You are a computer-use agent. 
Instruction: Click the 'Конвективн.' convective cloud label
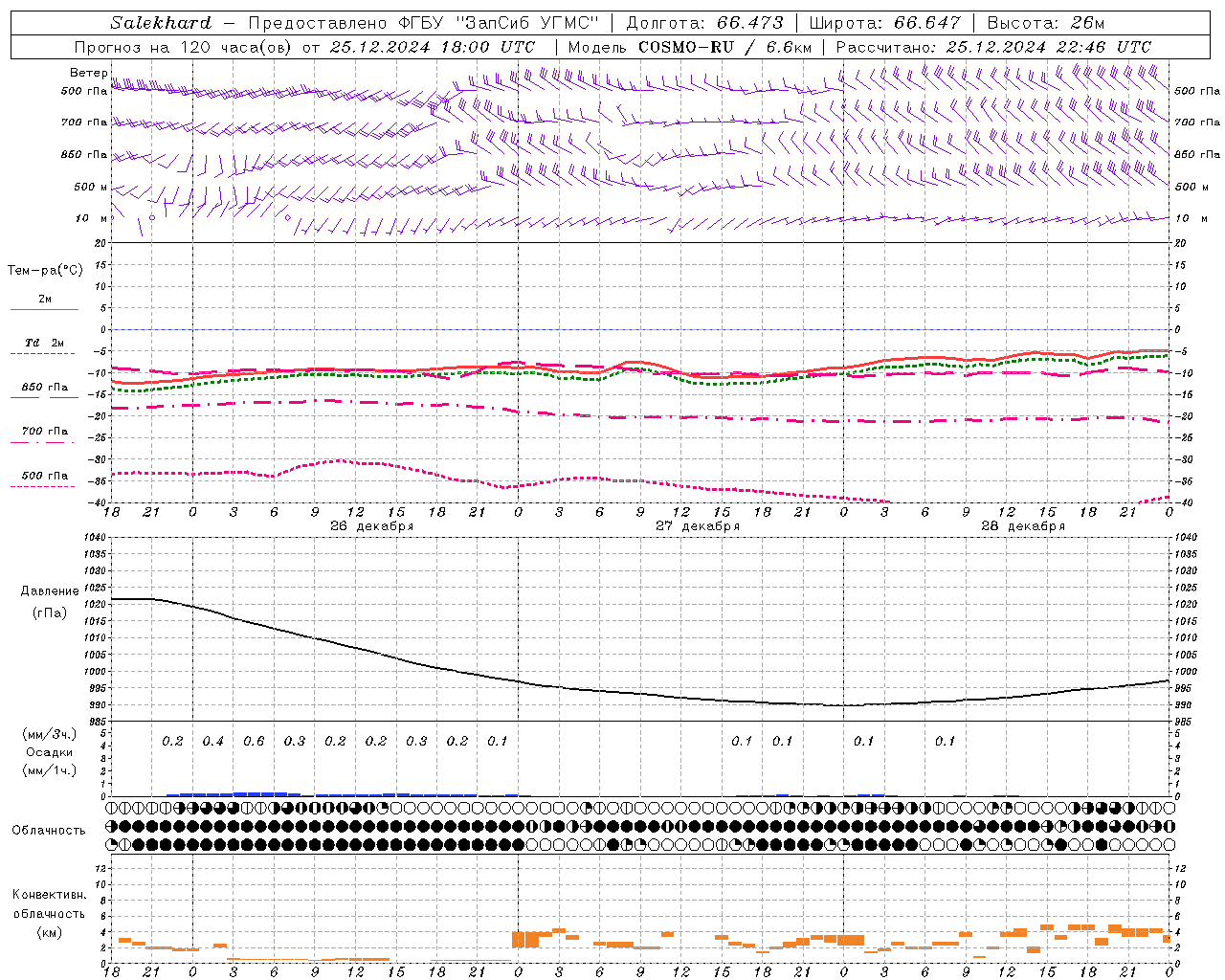(x=50, y=895)
